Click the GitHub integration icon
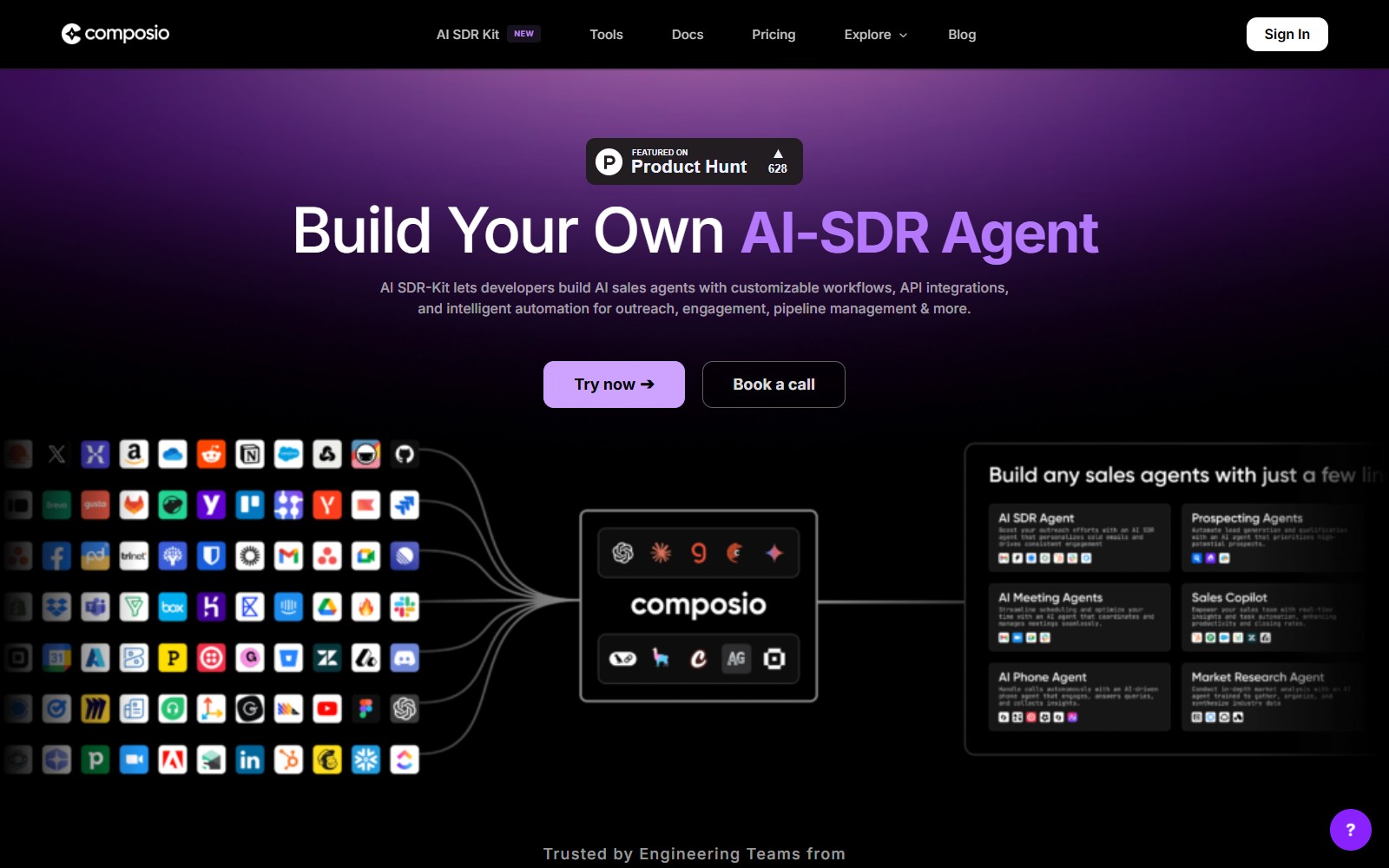The image size is (1389, 868). (x=405, y=454)
